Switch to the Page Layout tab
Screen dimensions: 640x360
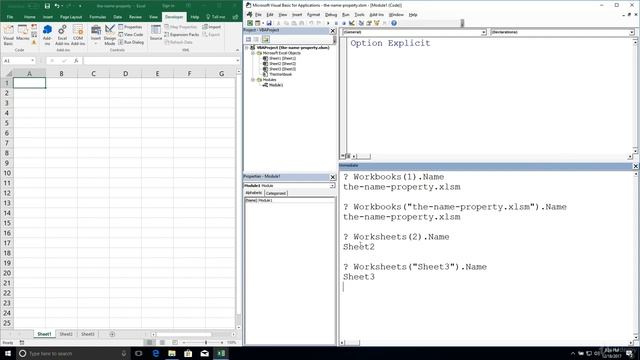point(71,17)
